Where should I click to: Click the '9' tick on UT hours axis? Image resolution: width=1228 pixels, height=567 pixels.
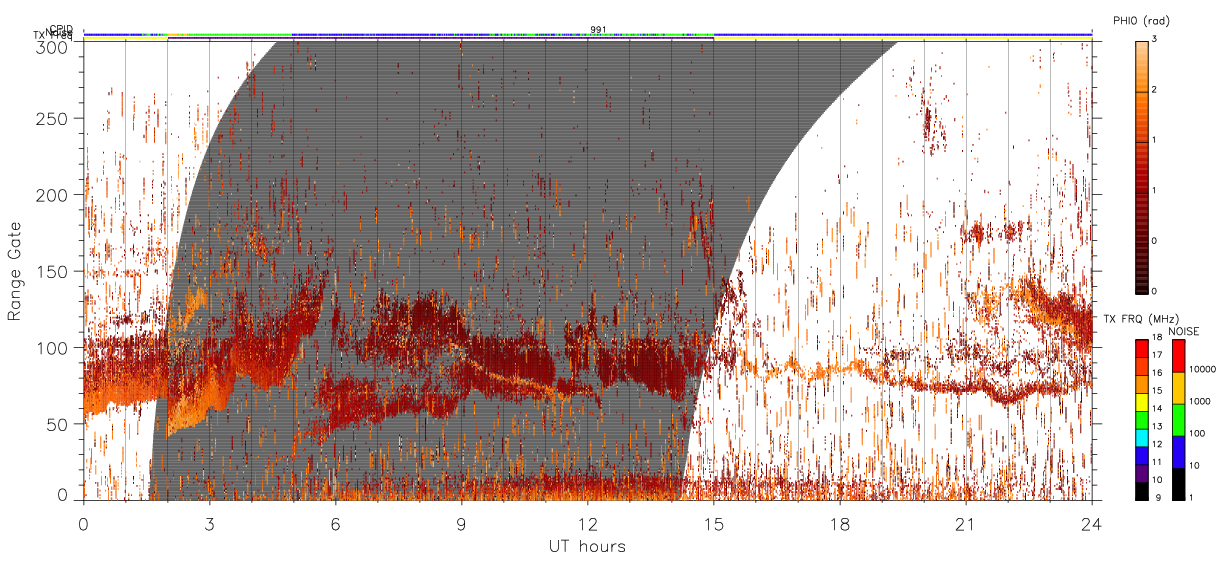click(461, 523)
